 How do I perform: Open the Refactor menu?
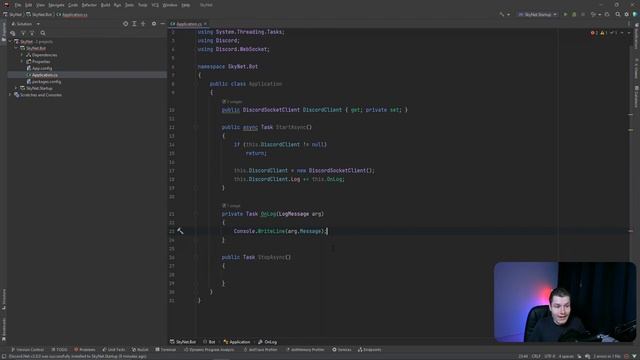(x=89, y=5)
